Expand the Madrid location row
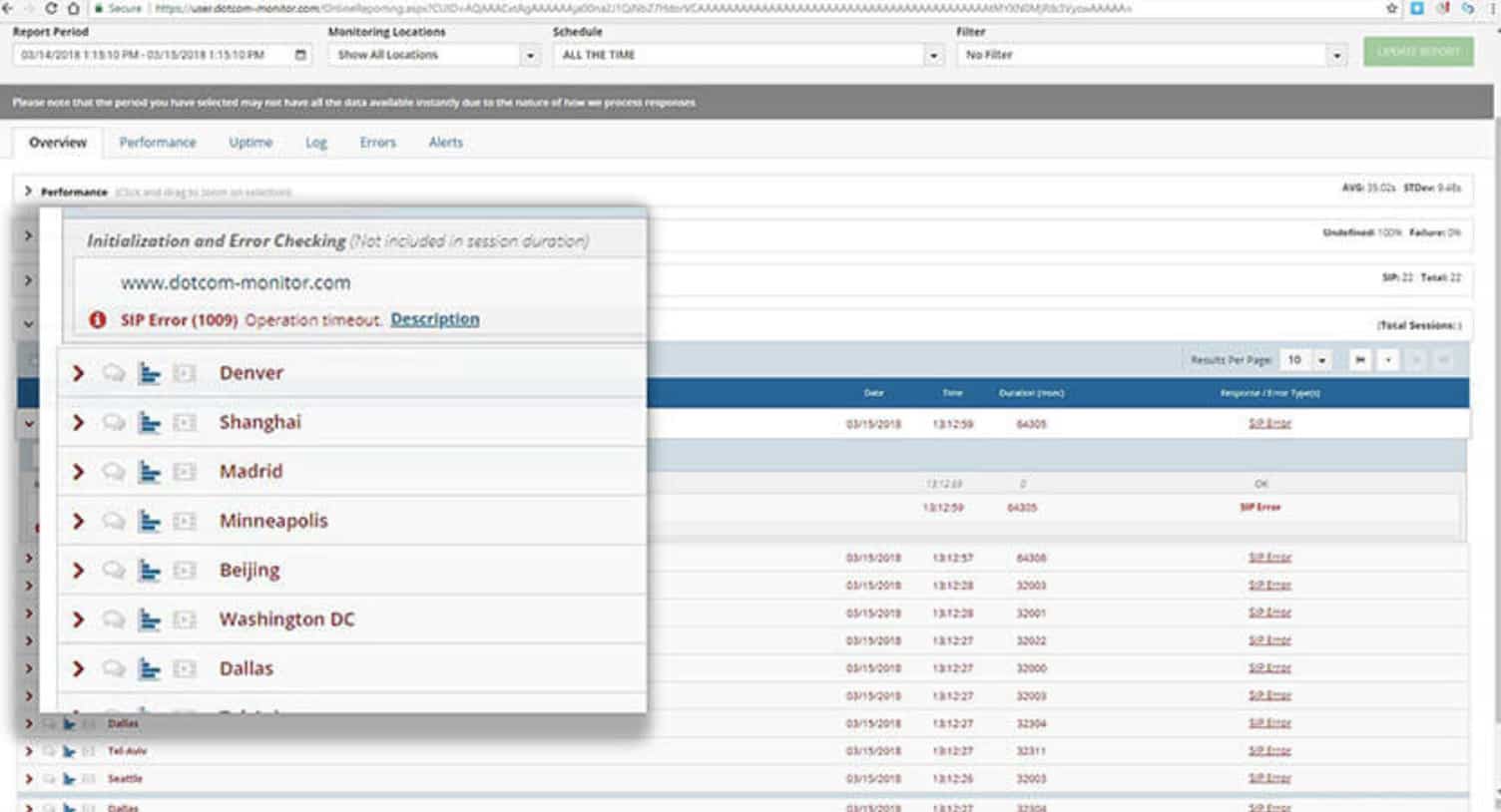 (78, 472)
